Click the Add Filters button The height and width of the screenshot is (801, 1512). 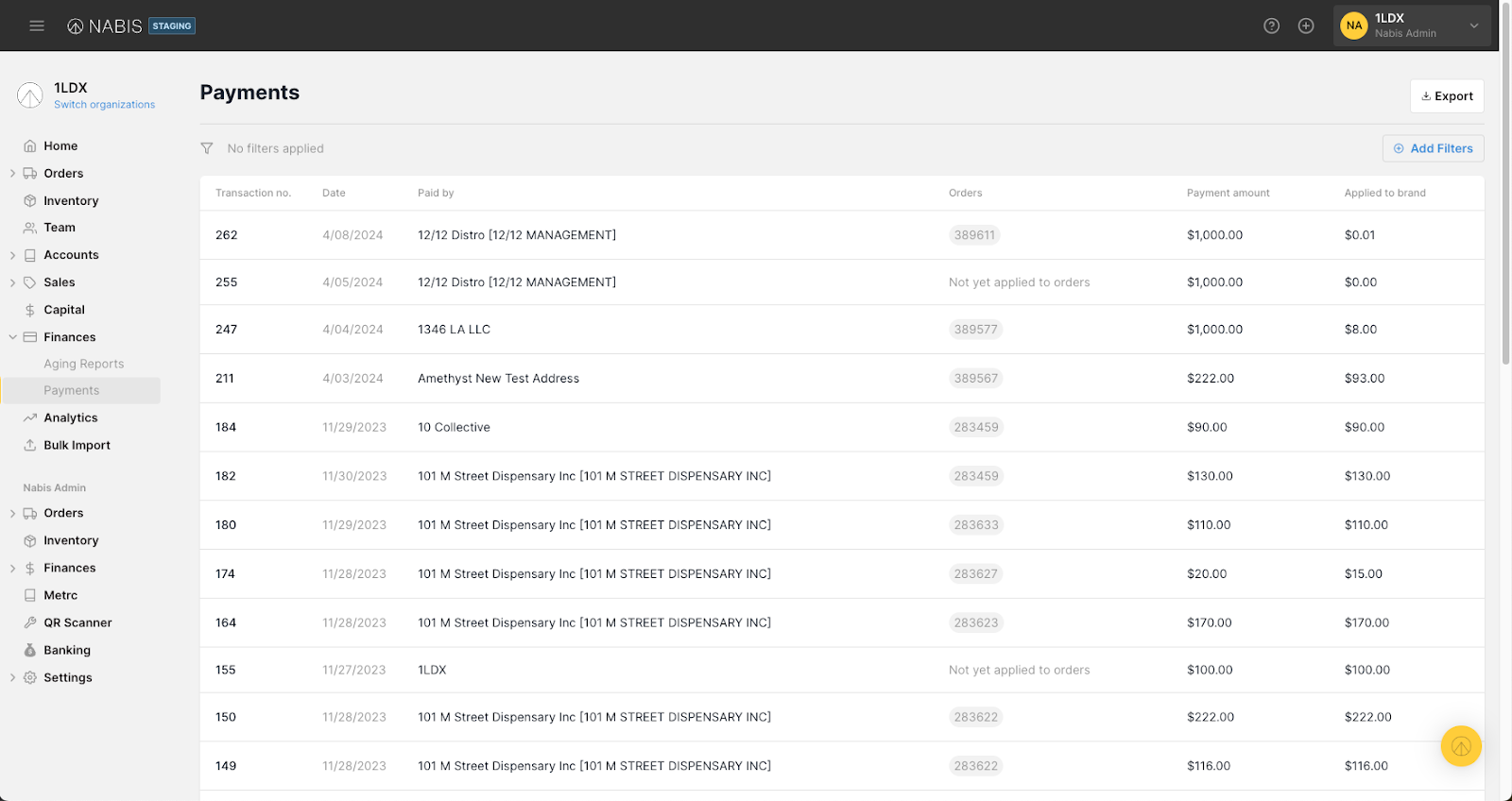(1433, 148)
